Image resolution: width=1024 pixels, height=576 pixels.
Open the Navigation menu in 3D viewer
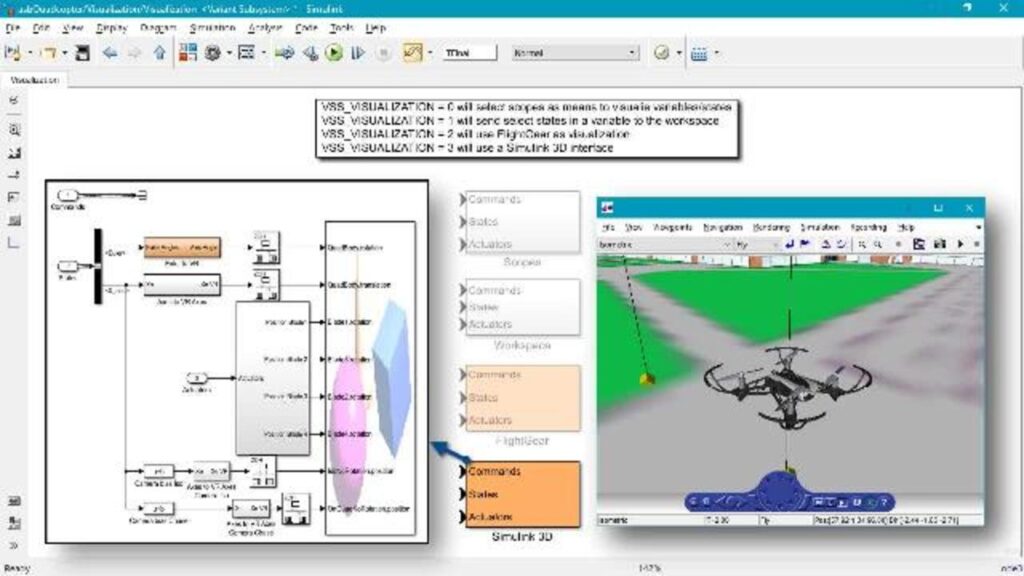pos(722,228)
